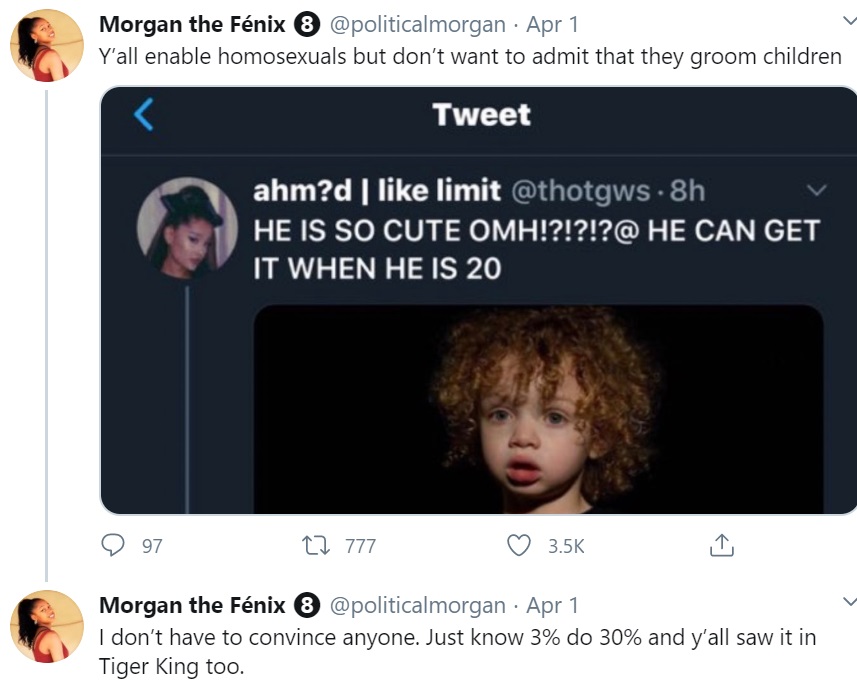Expand the embedded tweet's dropdown chevron
857x687 pixels.
pyautogui.click(x=817, y=190)
